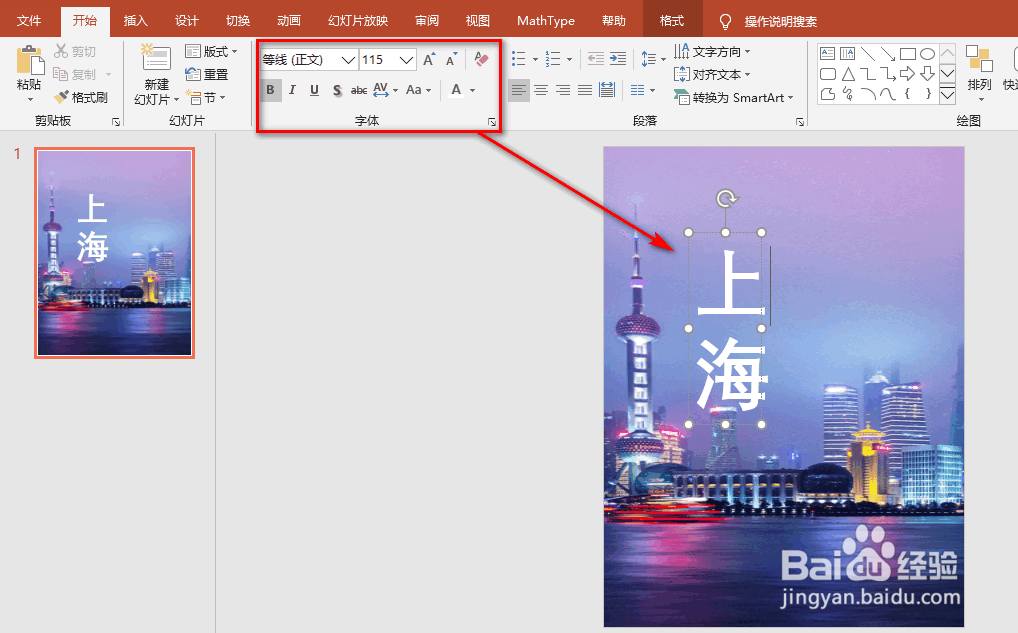The height and width of the screenshot is (633, 1018).
Task: Select the Format Painter icon
Action: [82, 96]
